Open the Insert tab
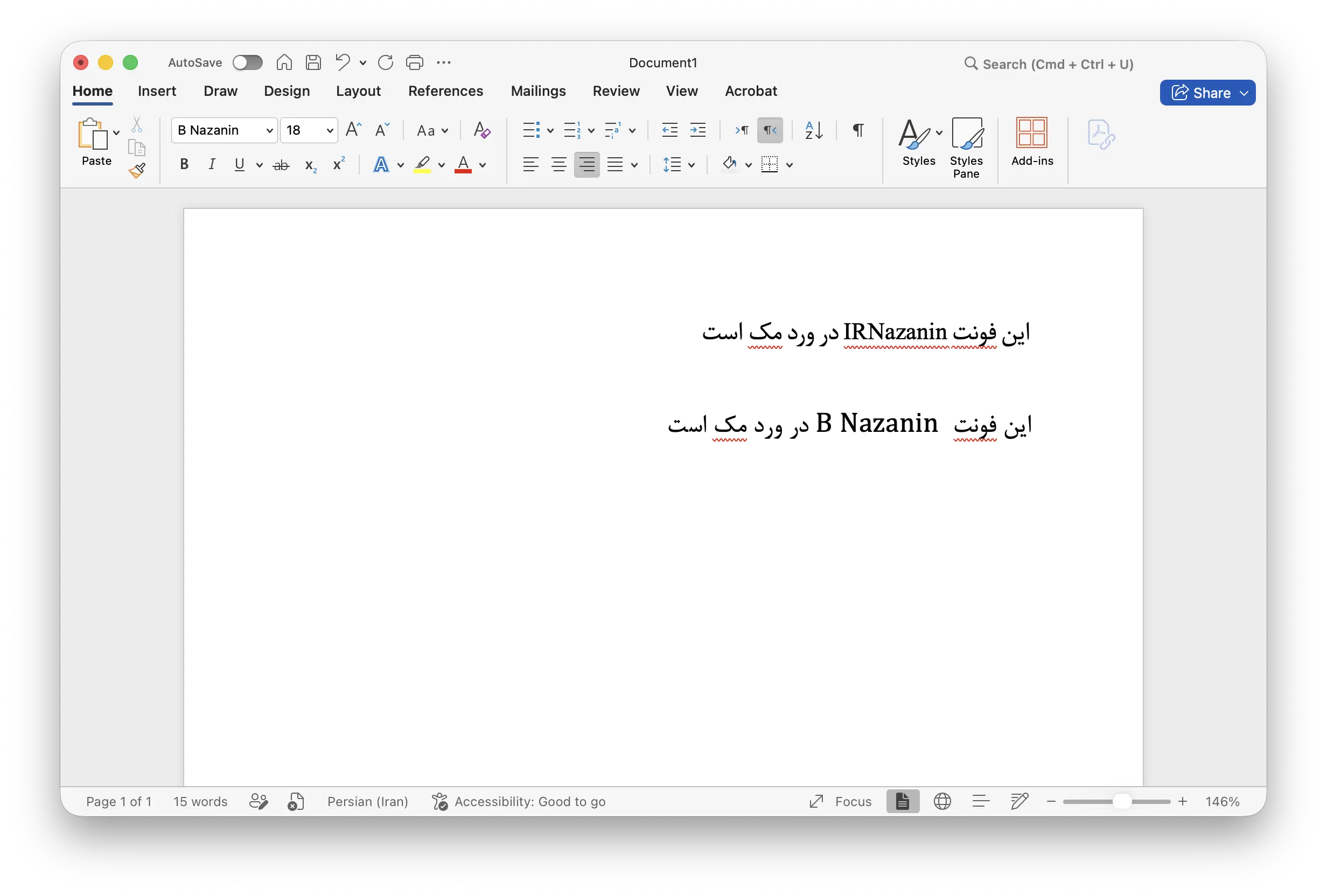Viewport: 1327px width, 896px height. (x=157, y=92)
